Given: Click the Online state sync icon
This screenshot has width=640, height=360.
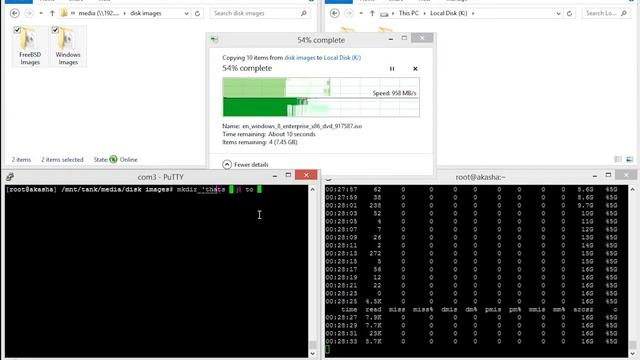Looking at the screenshot, I should (x=113, y=159).
